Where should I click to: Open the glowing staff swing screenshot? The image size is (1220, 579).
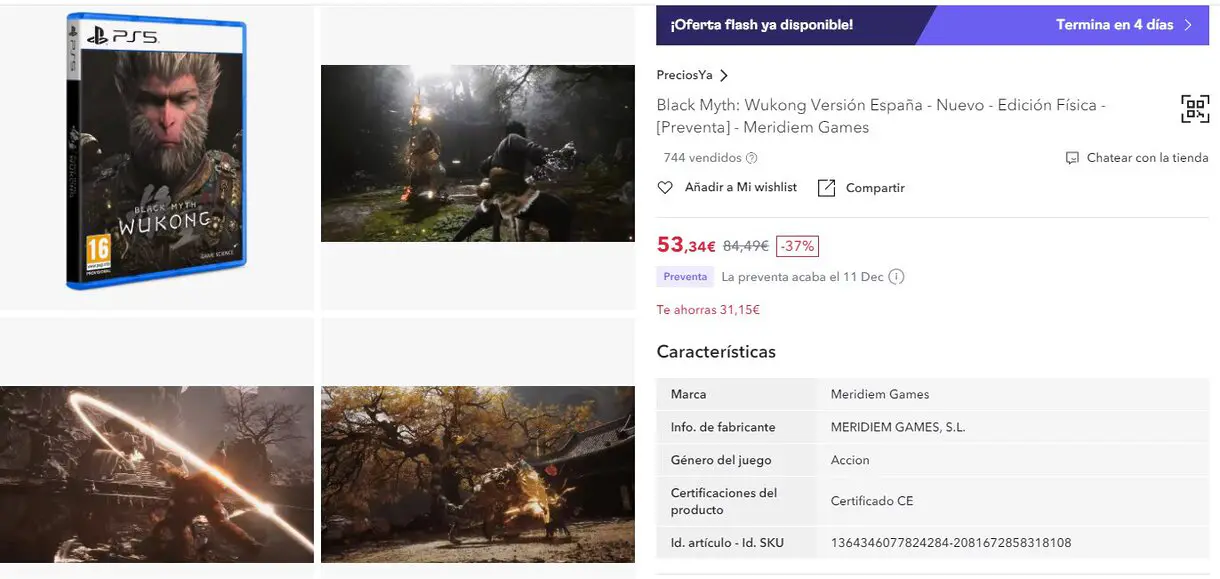point(157,474)
